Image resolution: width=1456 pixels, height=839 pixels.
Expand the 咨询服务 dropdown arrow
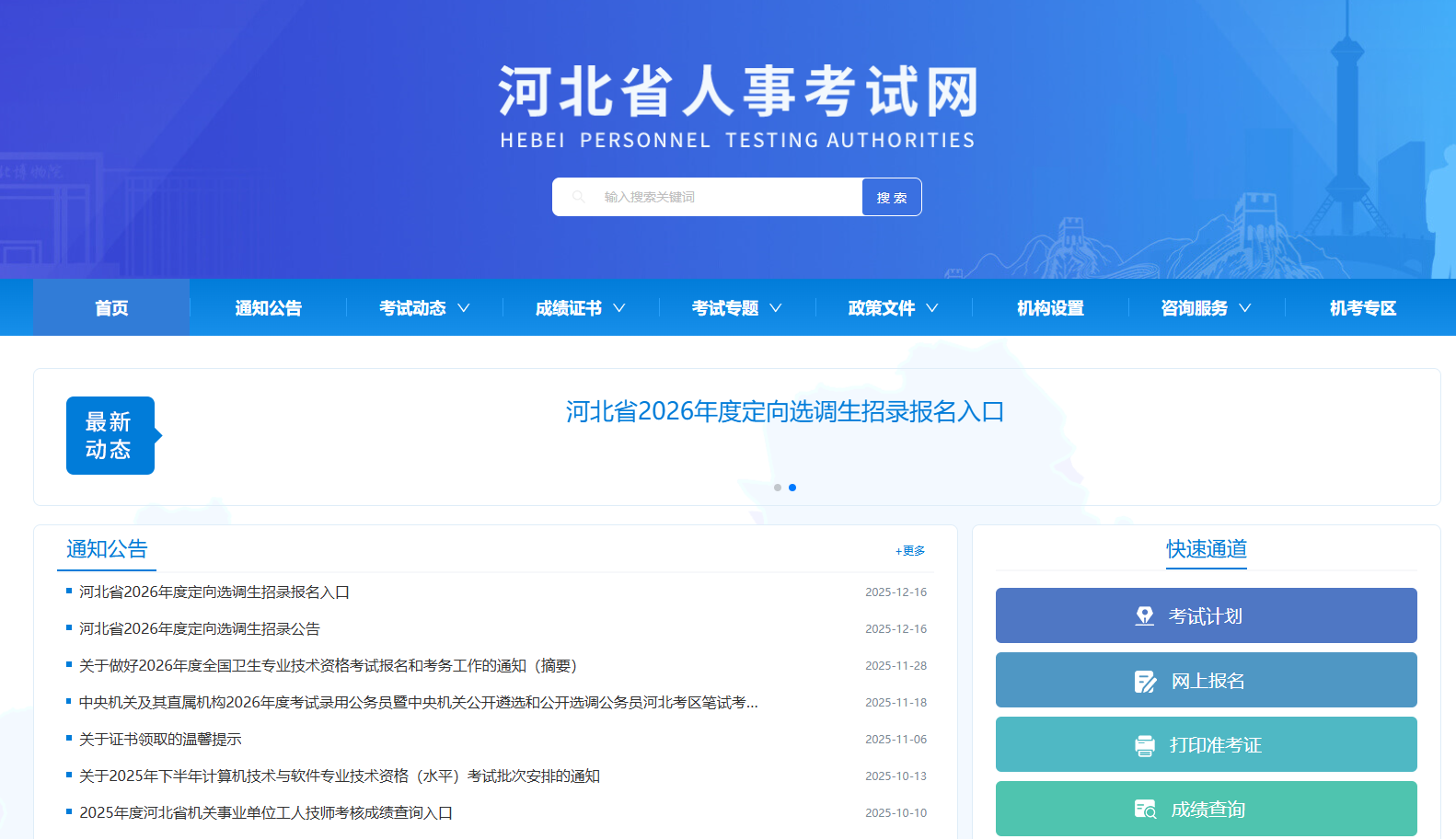point(1245,308)
